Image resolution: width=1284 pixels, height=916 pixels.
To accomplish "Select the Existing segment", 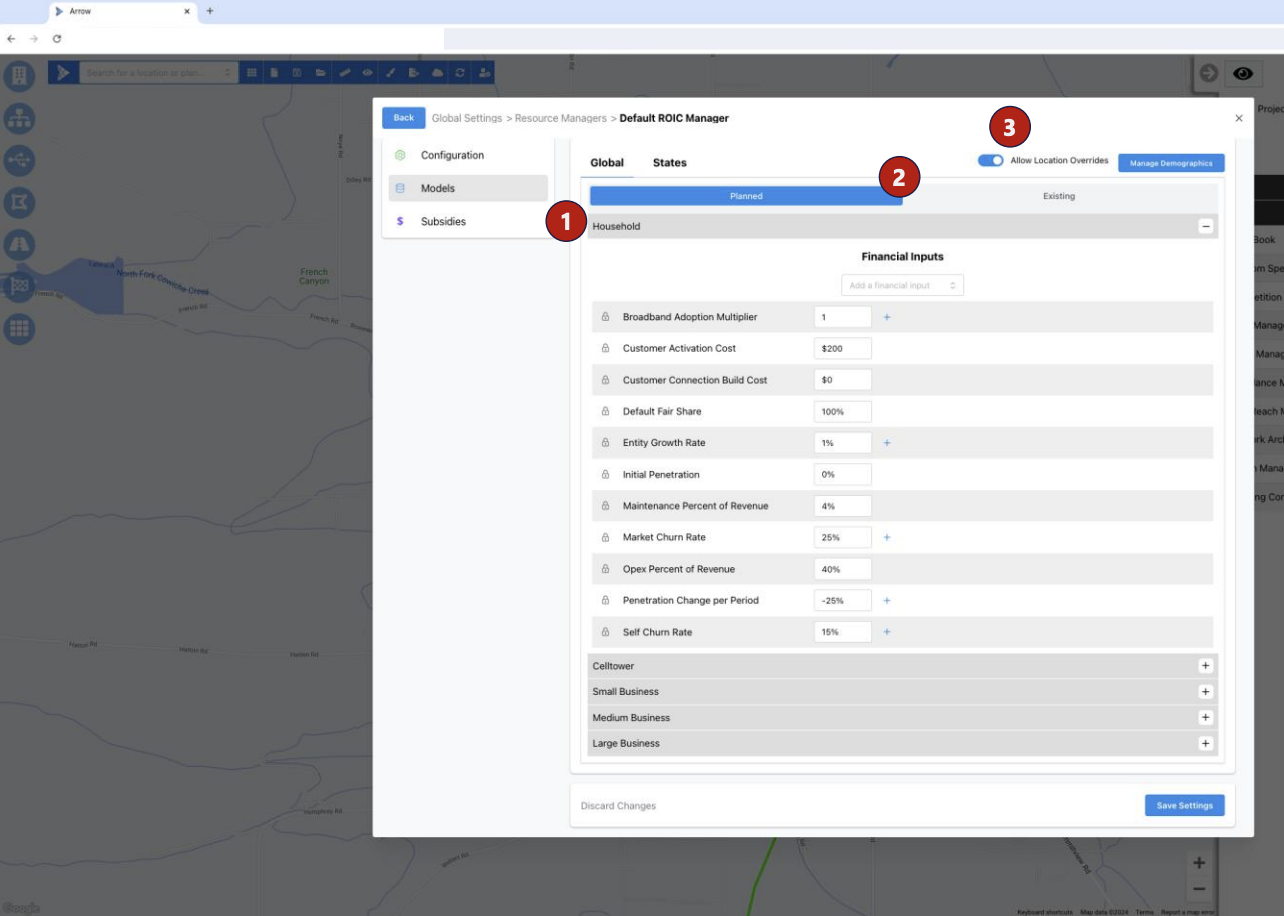I will click(1059, 196).
